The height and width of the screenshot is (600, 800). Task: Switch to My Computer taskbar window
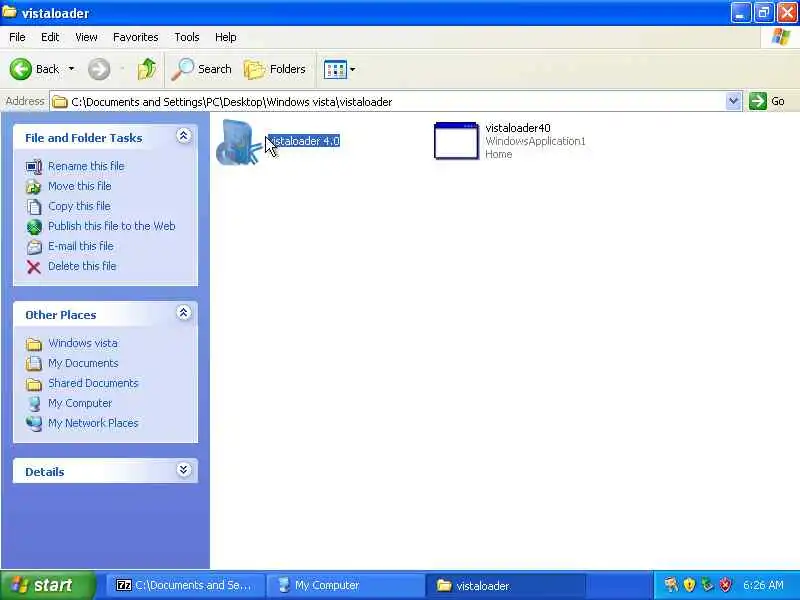click(x=345, y=585)
